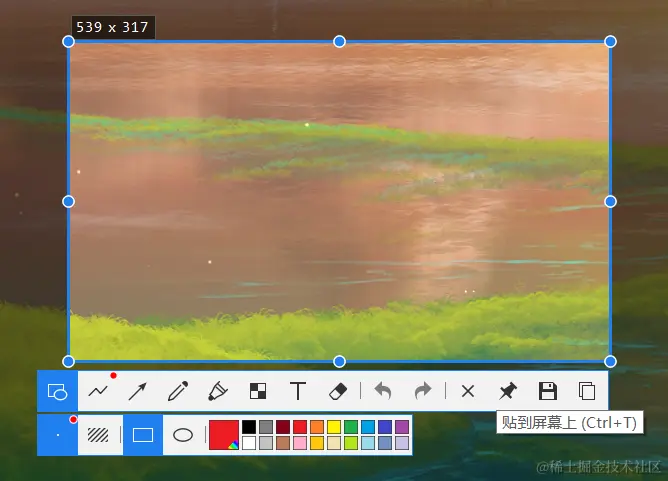The image size is (668, 481).
Task: Pick the lime green color swatch
Action: click(351, 443)
